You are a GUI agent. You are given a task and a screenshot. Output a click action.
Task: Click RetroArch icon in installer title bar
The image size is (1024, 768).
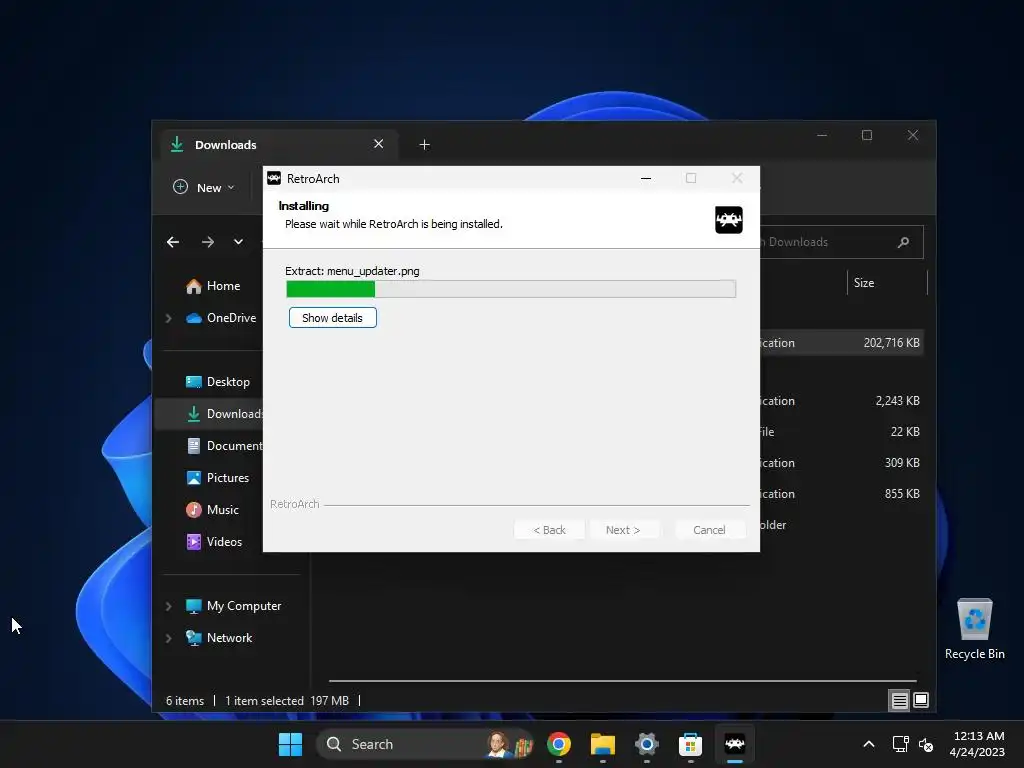pyautogui.click(x=274, y=178)
